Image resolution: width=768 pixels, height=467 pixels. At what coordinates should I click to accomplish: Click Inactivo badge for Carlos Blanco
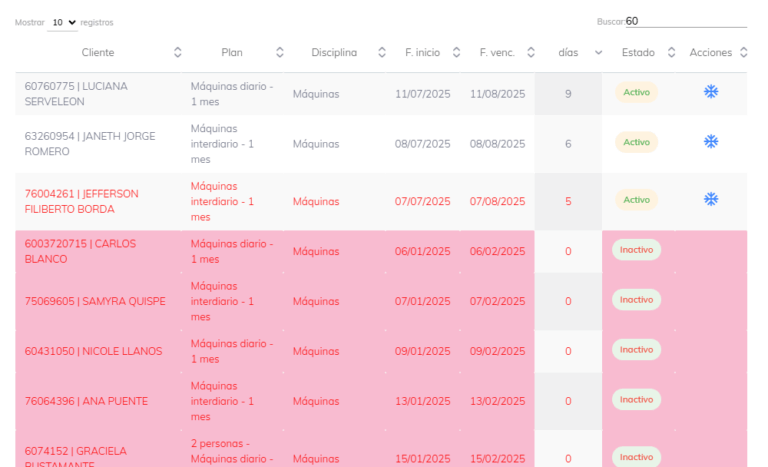point(636,250)
